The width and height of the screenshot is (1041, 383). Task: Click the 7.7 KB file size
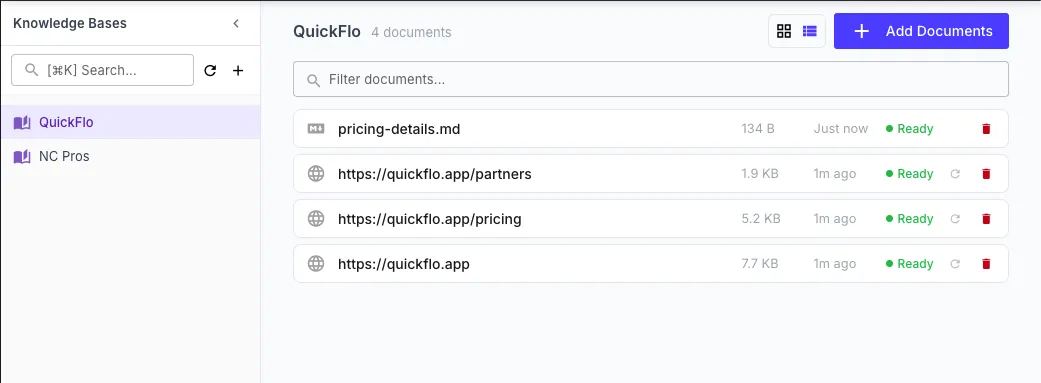pos(760,264)
